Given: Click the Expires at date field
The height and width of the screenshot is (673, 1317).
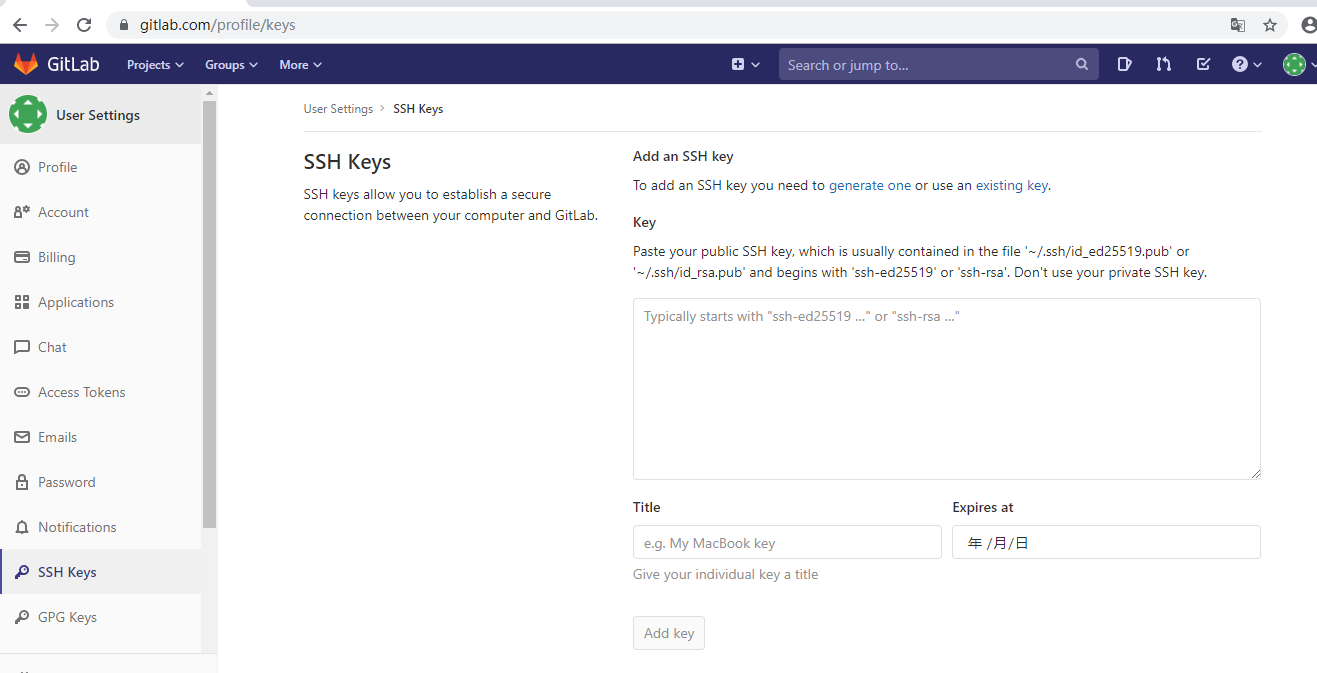Looking at the screenshot, I should (1106, 542).
